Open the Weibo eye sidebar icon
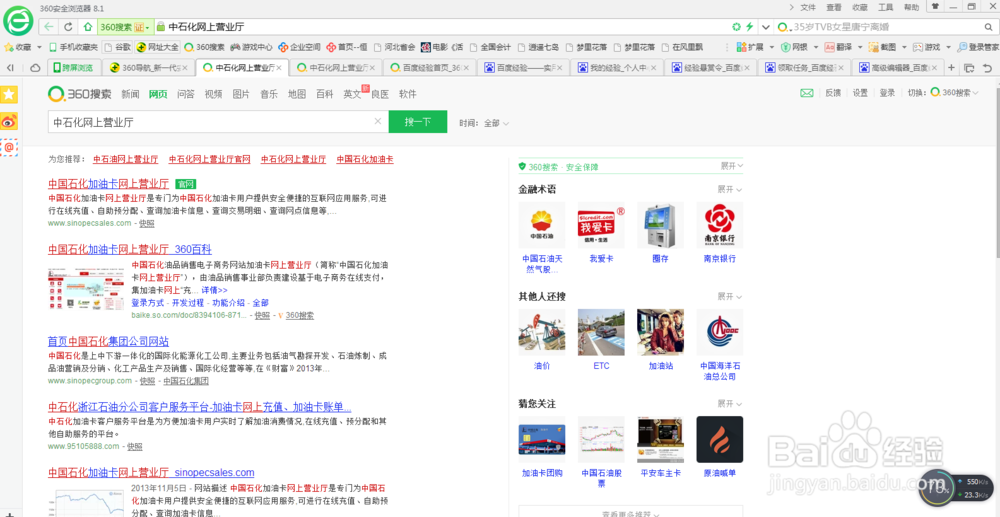Viewport: 1000px width, 517px height. pyautogui.click(x=9, y=121)
